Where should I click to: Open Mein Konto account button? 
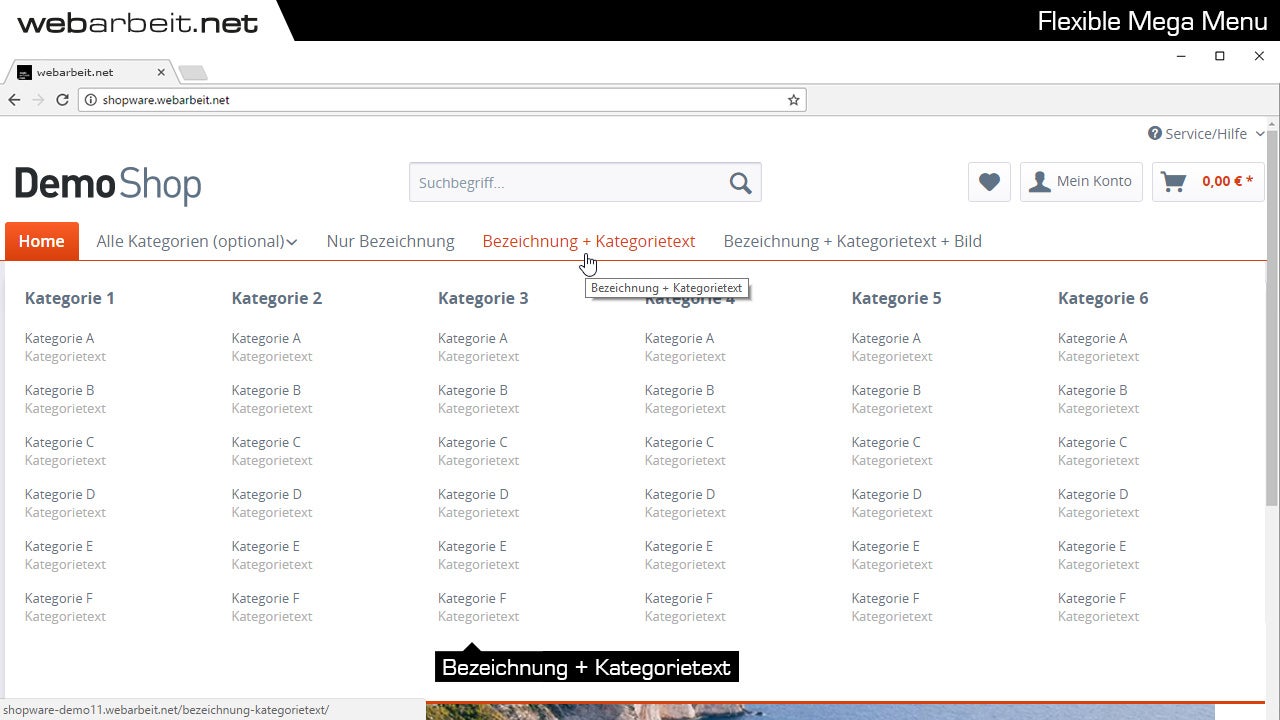[1081, 182]
